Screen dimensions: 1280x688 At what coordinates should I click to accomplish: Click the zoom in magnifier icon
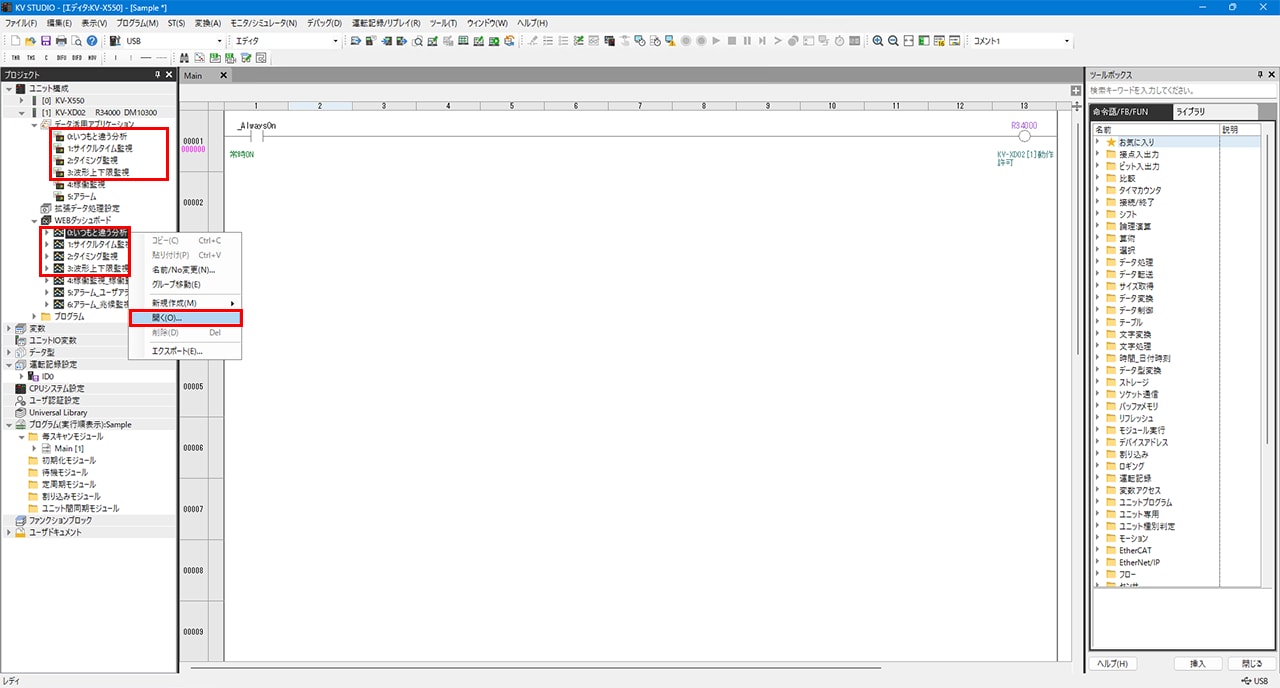point(878,41)
